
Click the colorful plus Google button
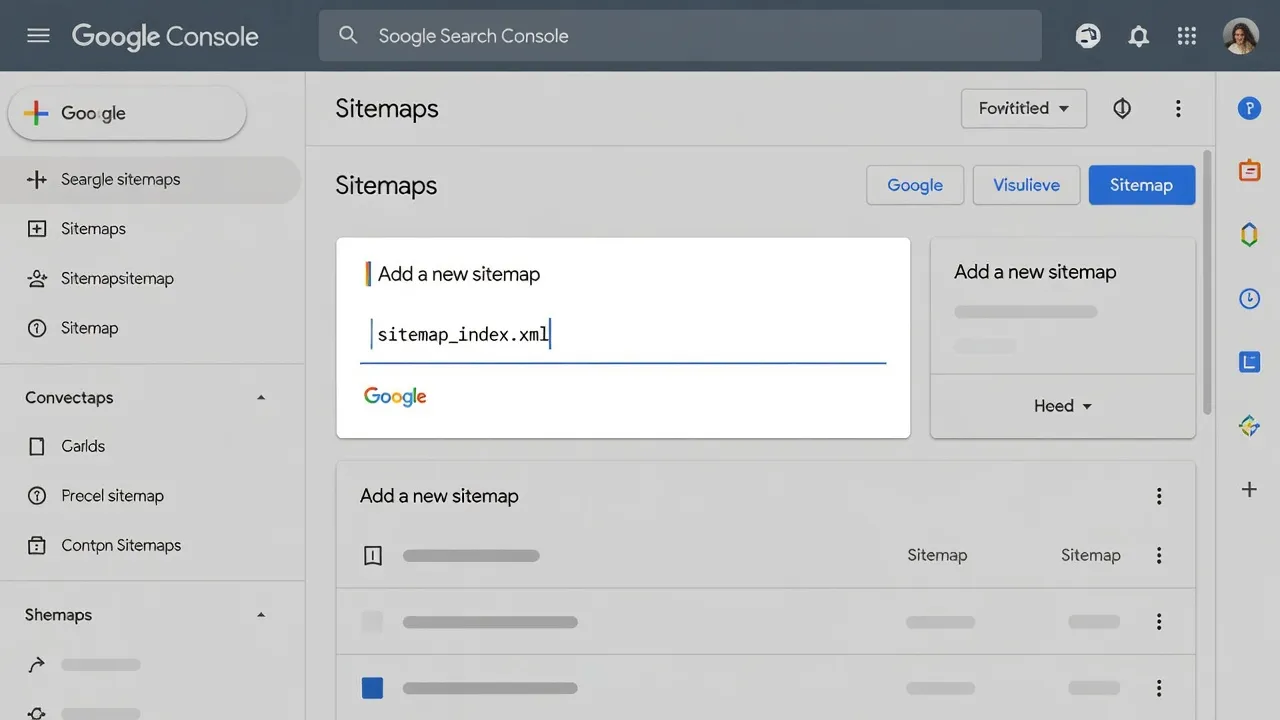point(127,113)
